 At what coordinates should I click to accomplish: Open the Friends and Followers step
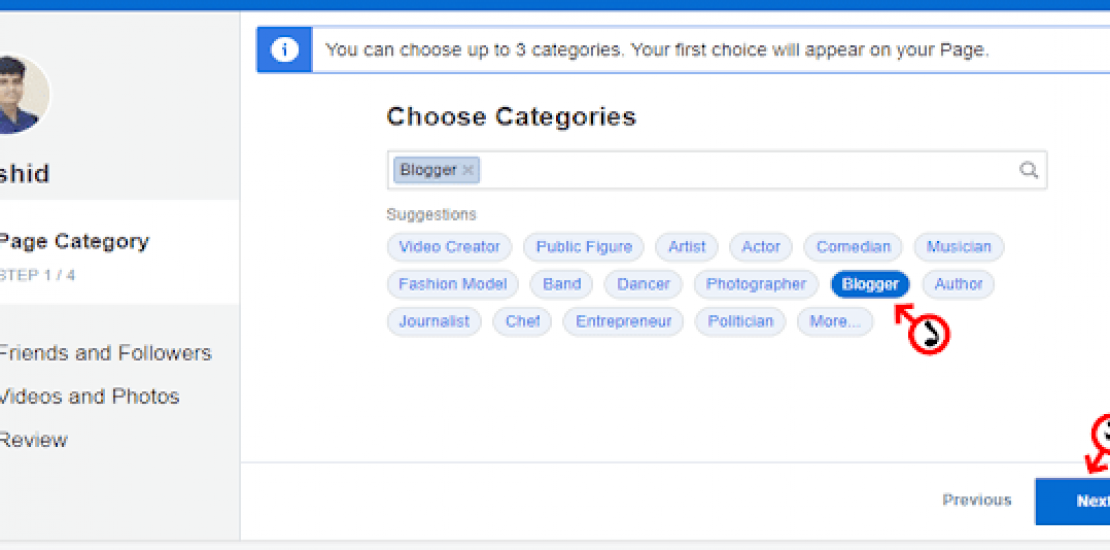tap(104, 353)
